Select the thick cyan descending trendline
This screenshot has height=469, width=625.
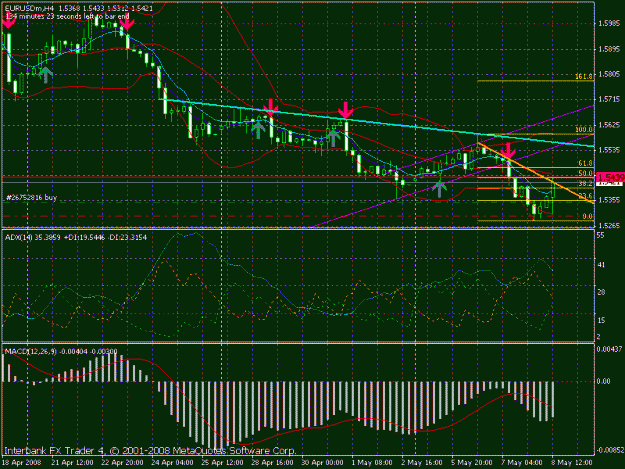pyautogui.click(x=377, y=123)
